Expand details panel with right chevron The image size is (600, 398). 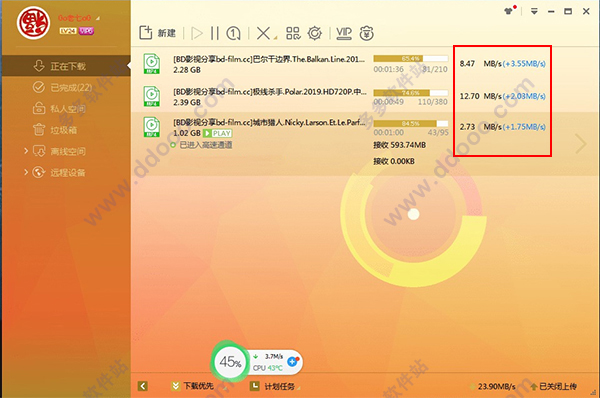coord(580,144)
